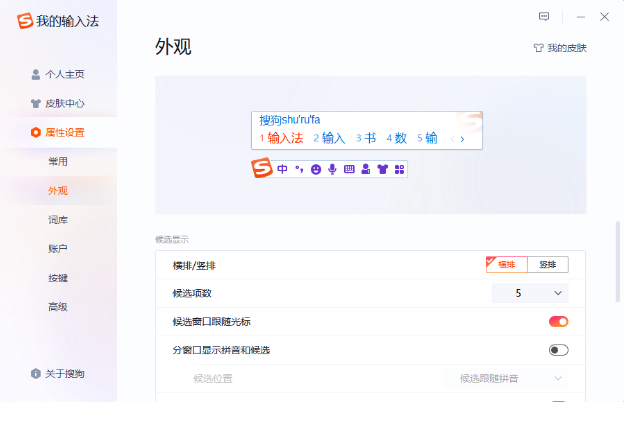This screenshot has height=434, width=627.
Task: Select 属性设置 in the sidebar
Action: (x=58, y=132)
